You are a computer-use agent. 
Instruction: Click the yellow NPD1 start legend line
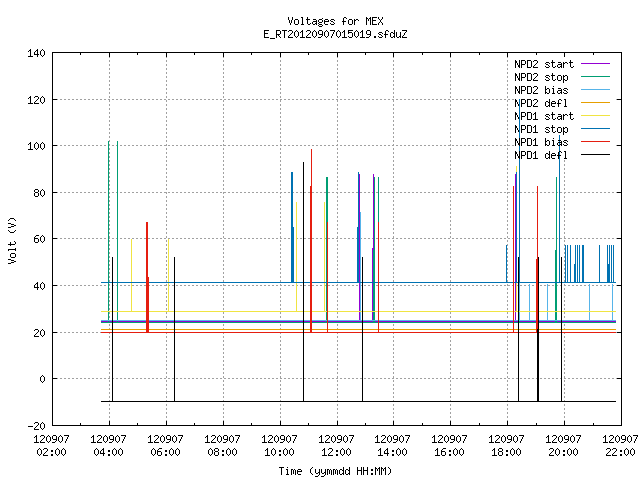(596, 116)
